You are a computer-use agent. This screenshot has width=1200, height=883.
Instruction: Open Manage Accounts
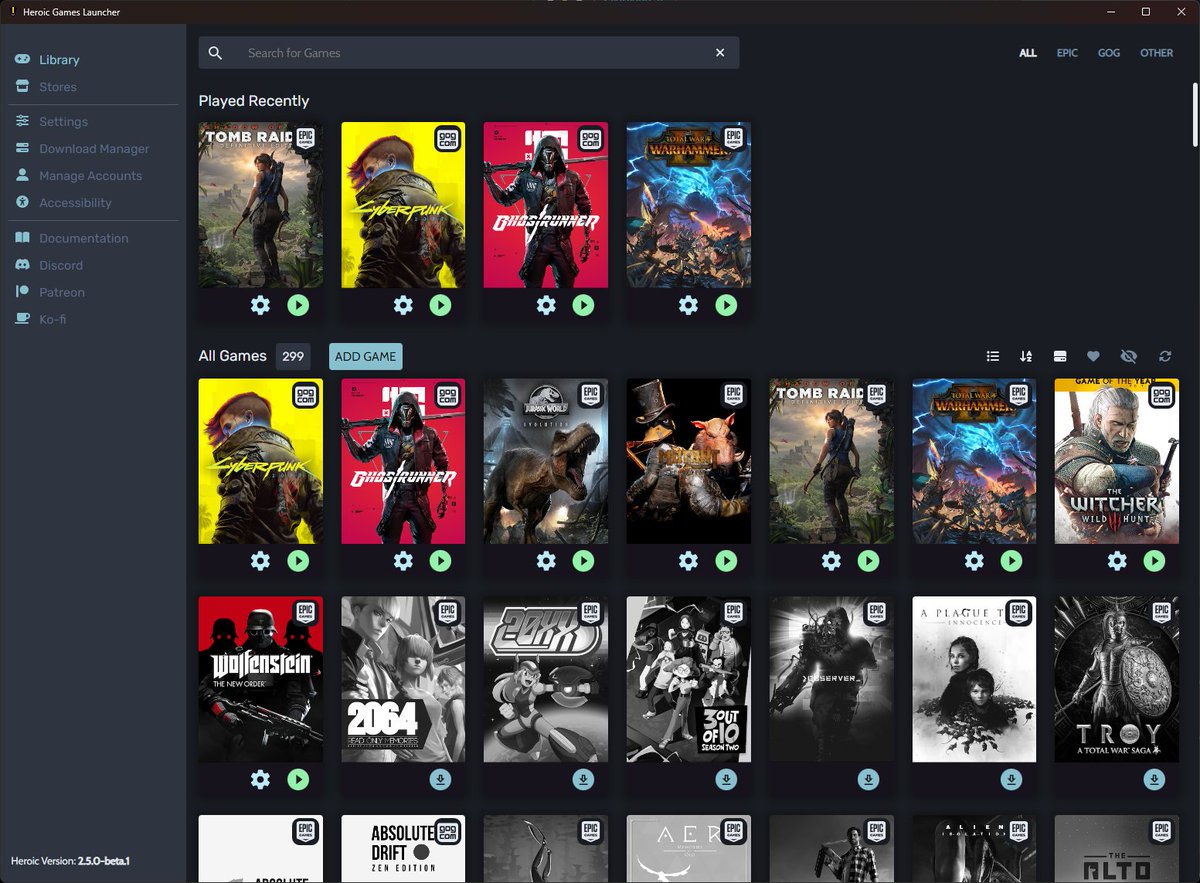tap(78, 175)
